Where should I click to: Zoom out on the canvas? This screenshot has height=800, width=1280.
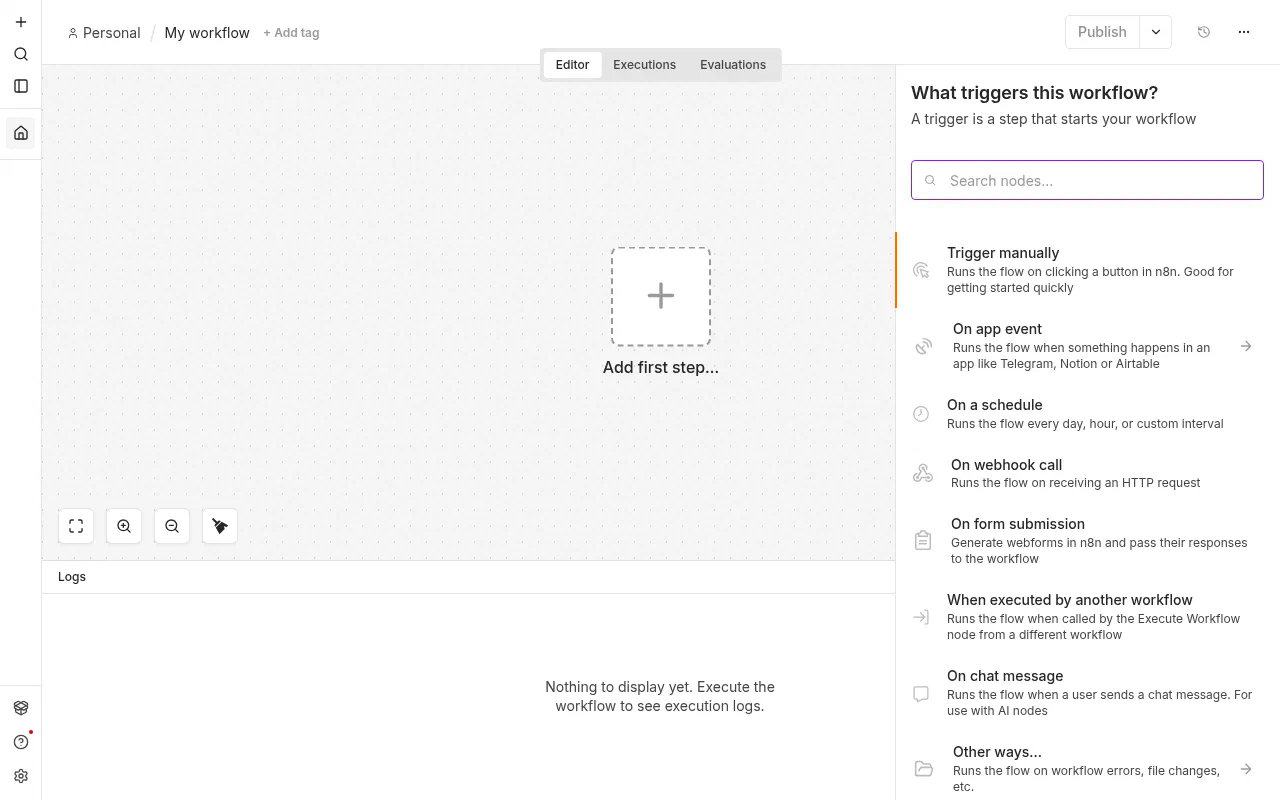click(172, 526)
